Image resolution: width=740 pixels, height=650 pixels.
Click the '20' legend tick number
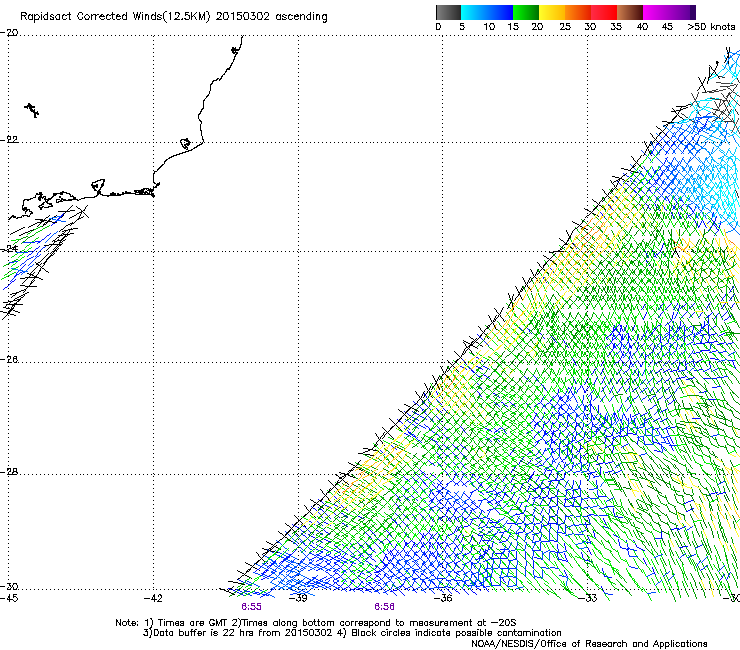click(x=537, y=27)
